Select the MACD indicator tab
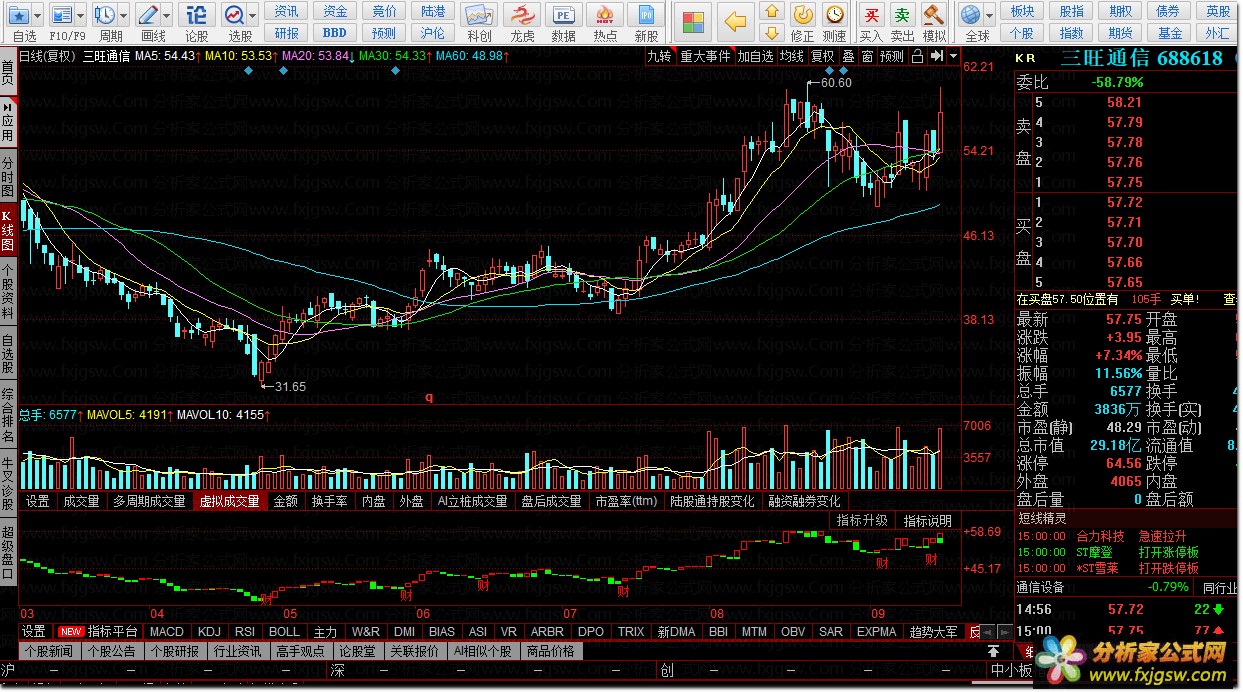This screenshot has width=1243, height=692. [166, 631]
